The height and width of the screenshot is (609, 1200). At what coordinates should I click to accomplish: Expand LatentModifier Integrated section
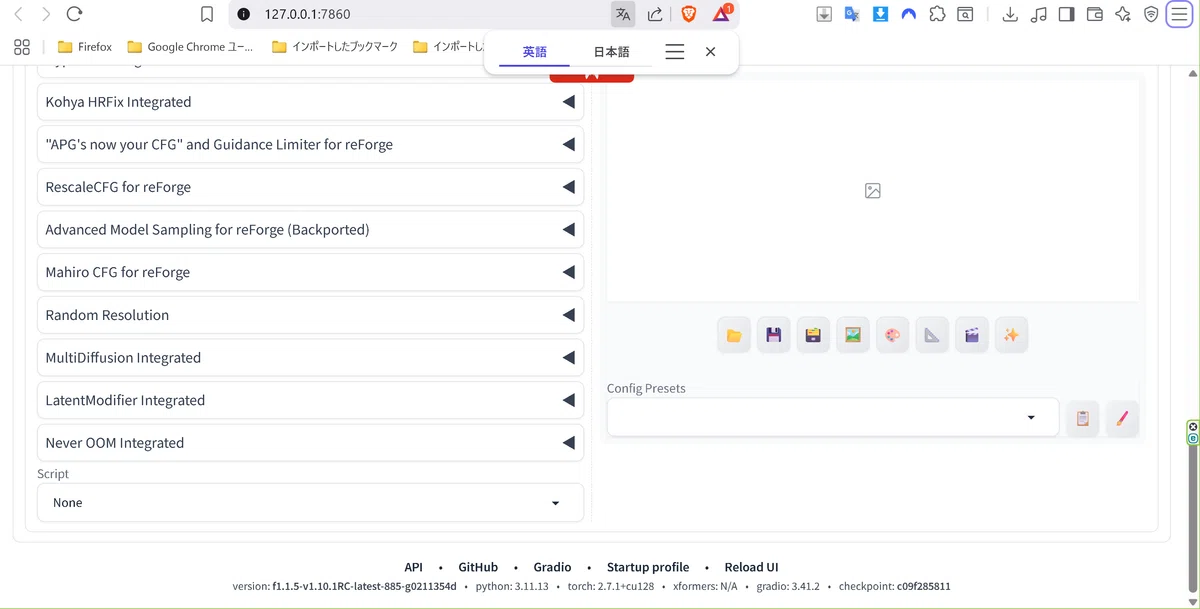click(310, 400)
